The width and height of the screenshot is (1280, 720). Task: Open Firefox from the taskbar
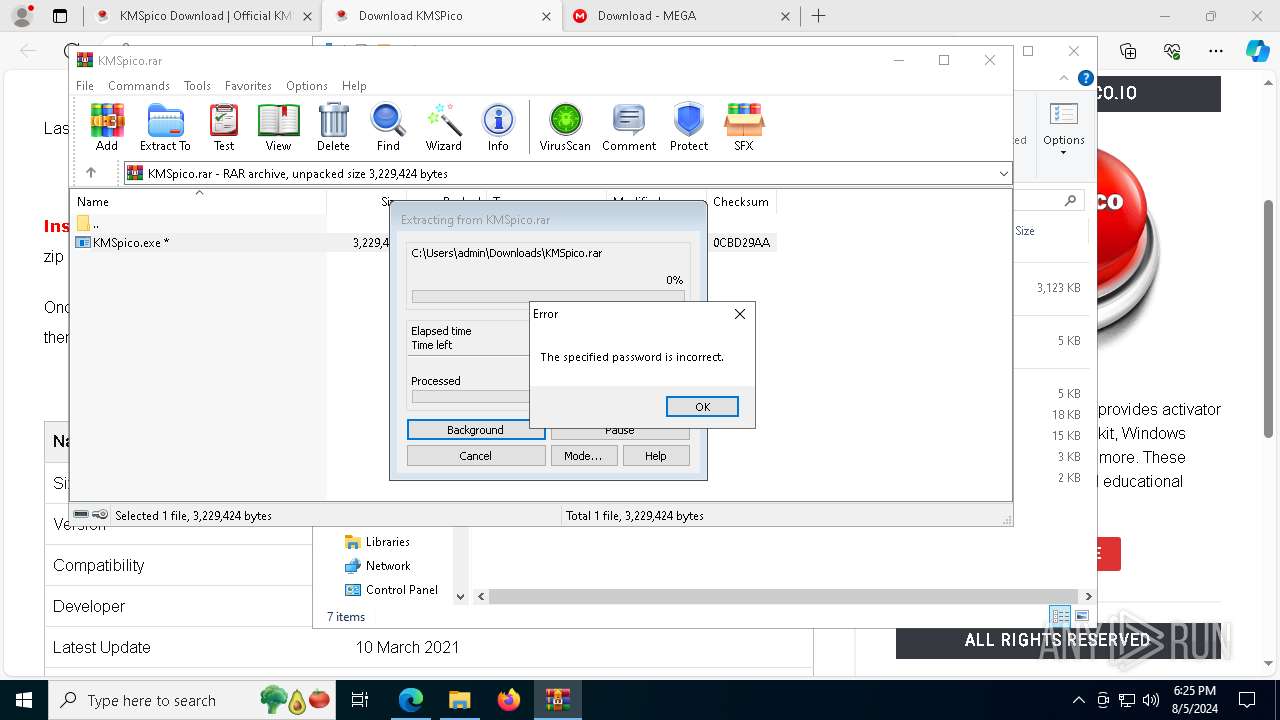click(x=508, y=700)
